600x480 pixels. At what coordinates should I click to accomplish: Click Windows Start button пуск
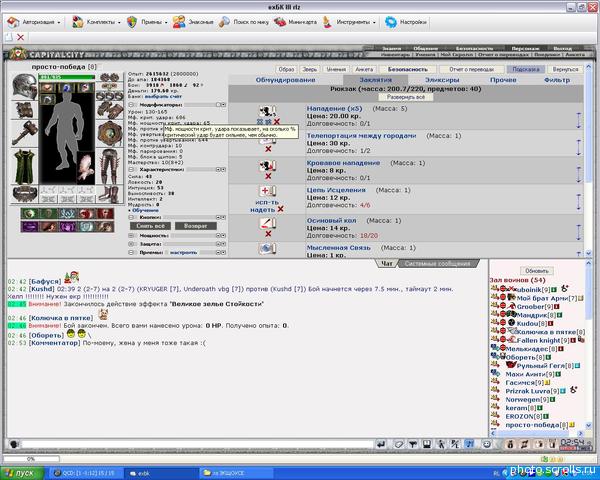click(20, 472)
